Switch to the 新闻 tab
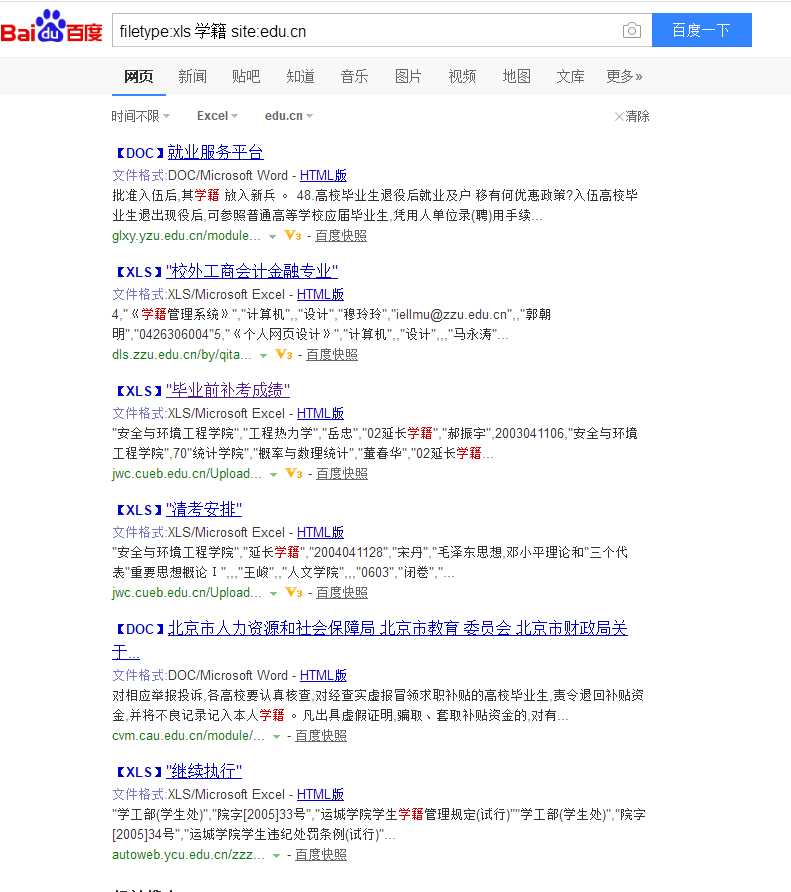 pos(192,76)
